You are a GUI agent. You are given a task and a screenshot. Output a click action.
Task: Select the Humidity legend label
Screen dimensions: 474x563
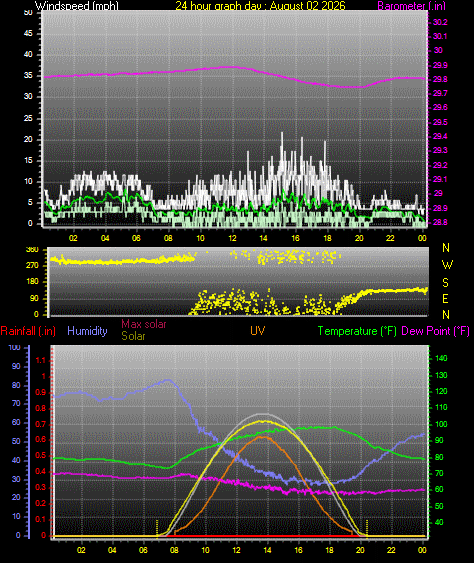87,331
